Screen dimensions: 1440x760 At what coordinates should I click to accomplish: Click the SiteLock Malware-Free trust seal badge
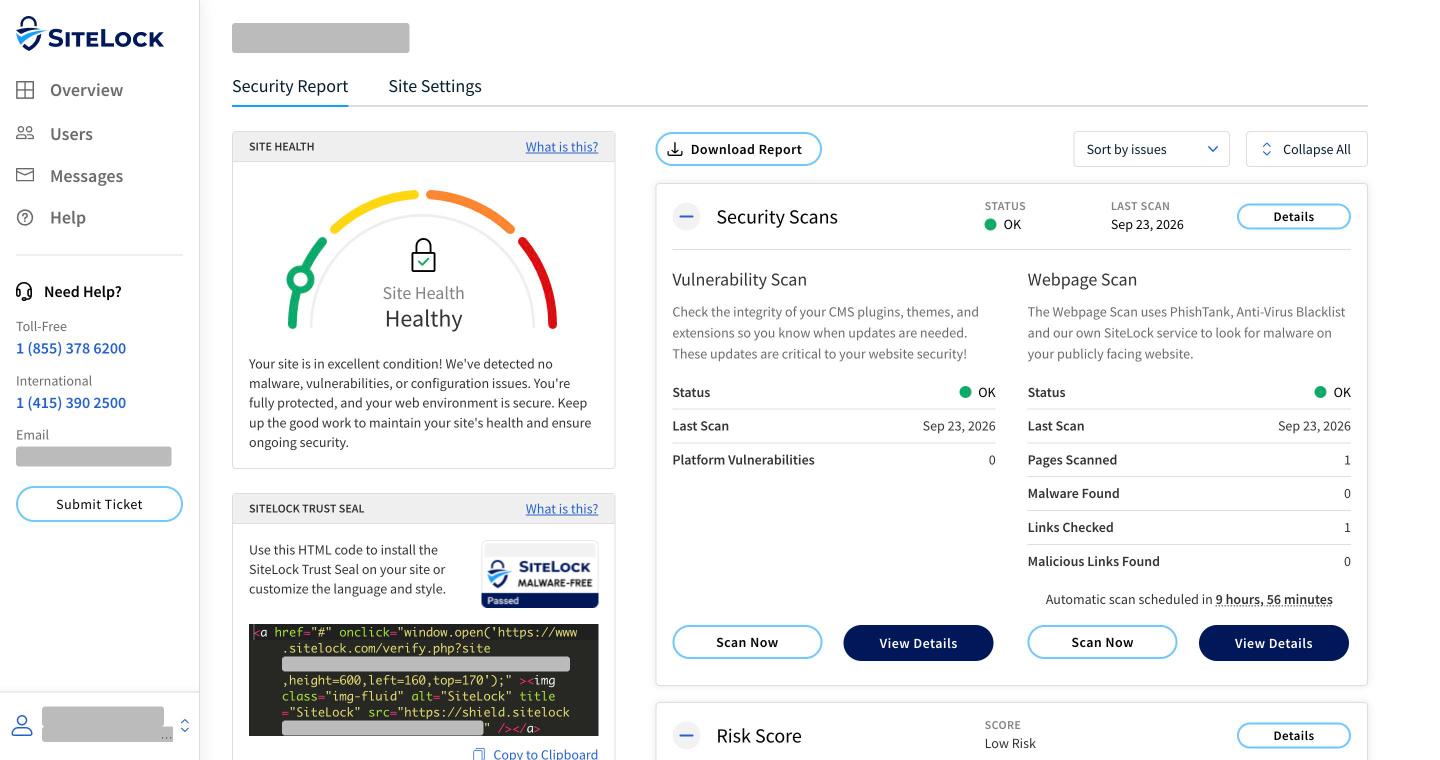pyautogui.click(x=540, y=574)
